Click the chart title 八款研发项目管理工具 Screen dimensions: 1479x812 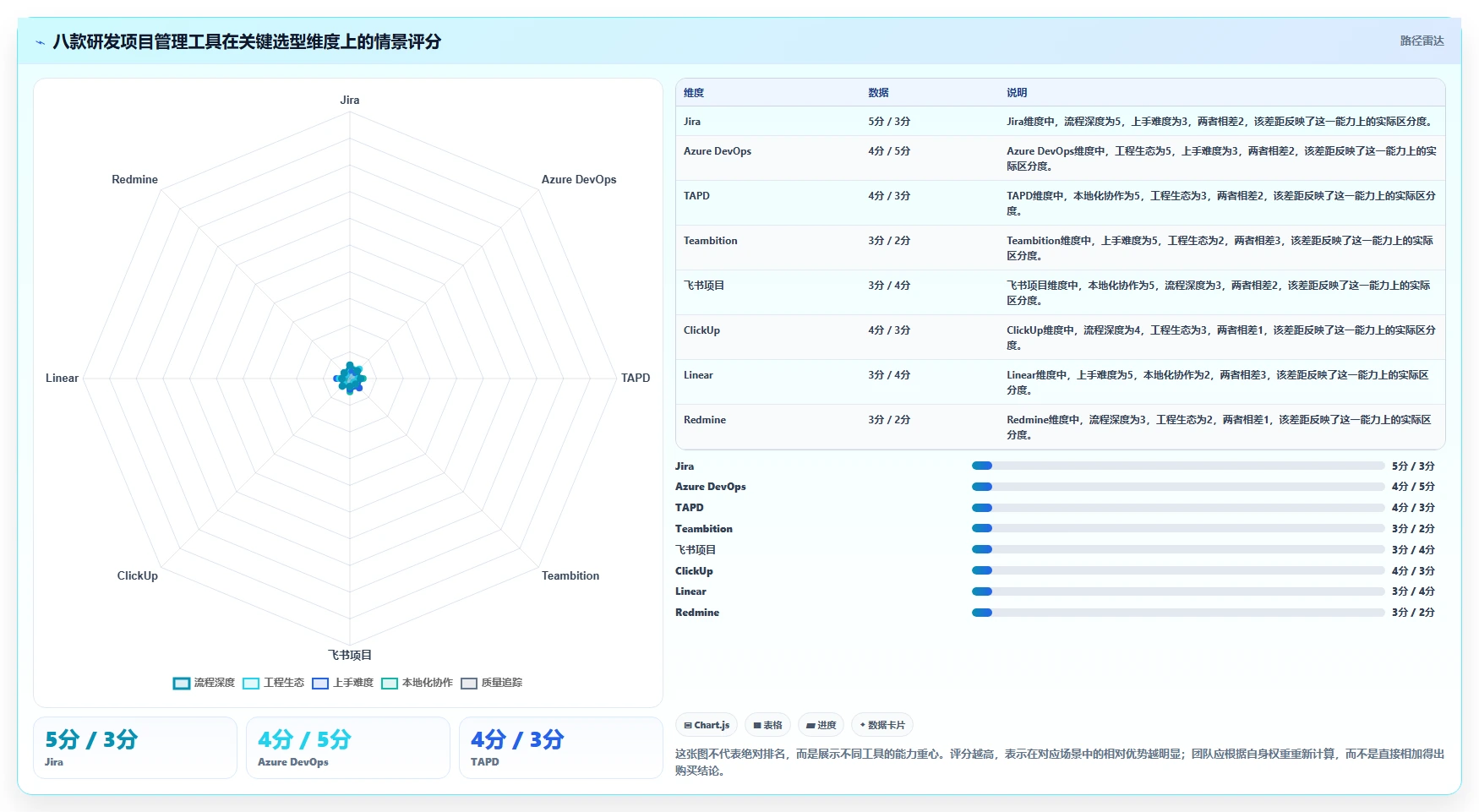click(247, 42)
